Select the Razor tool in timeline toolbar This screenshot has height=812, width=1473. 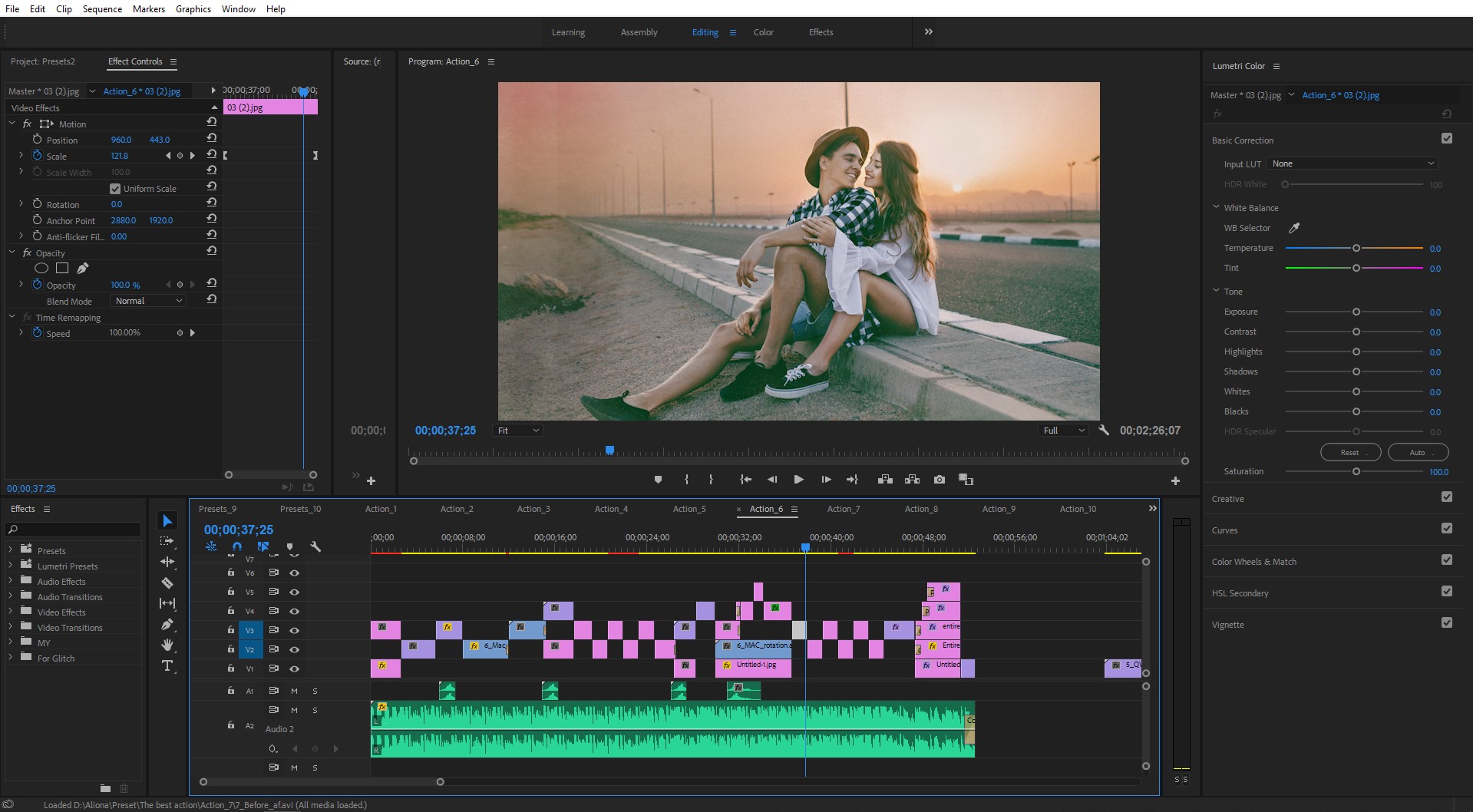pos(167,583)
